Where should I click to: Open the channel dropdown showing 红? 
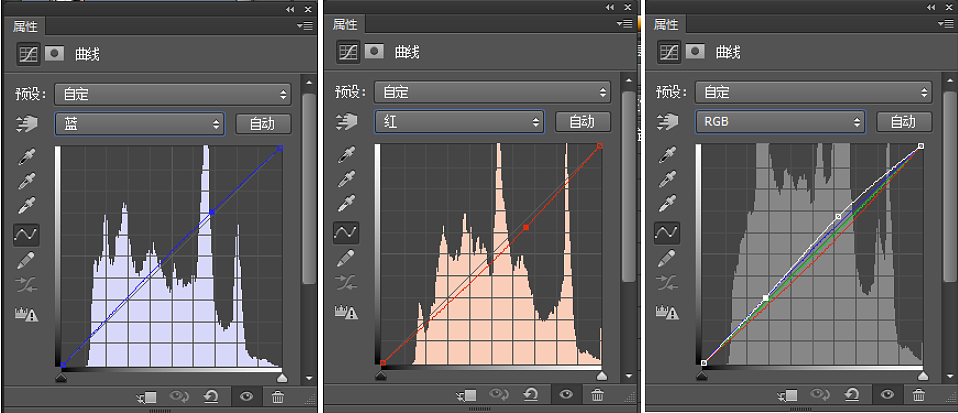459,122
